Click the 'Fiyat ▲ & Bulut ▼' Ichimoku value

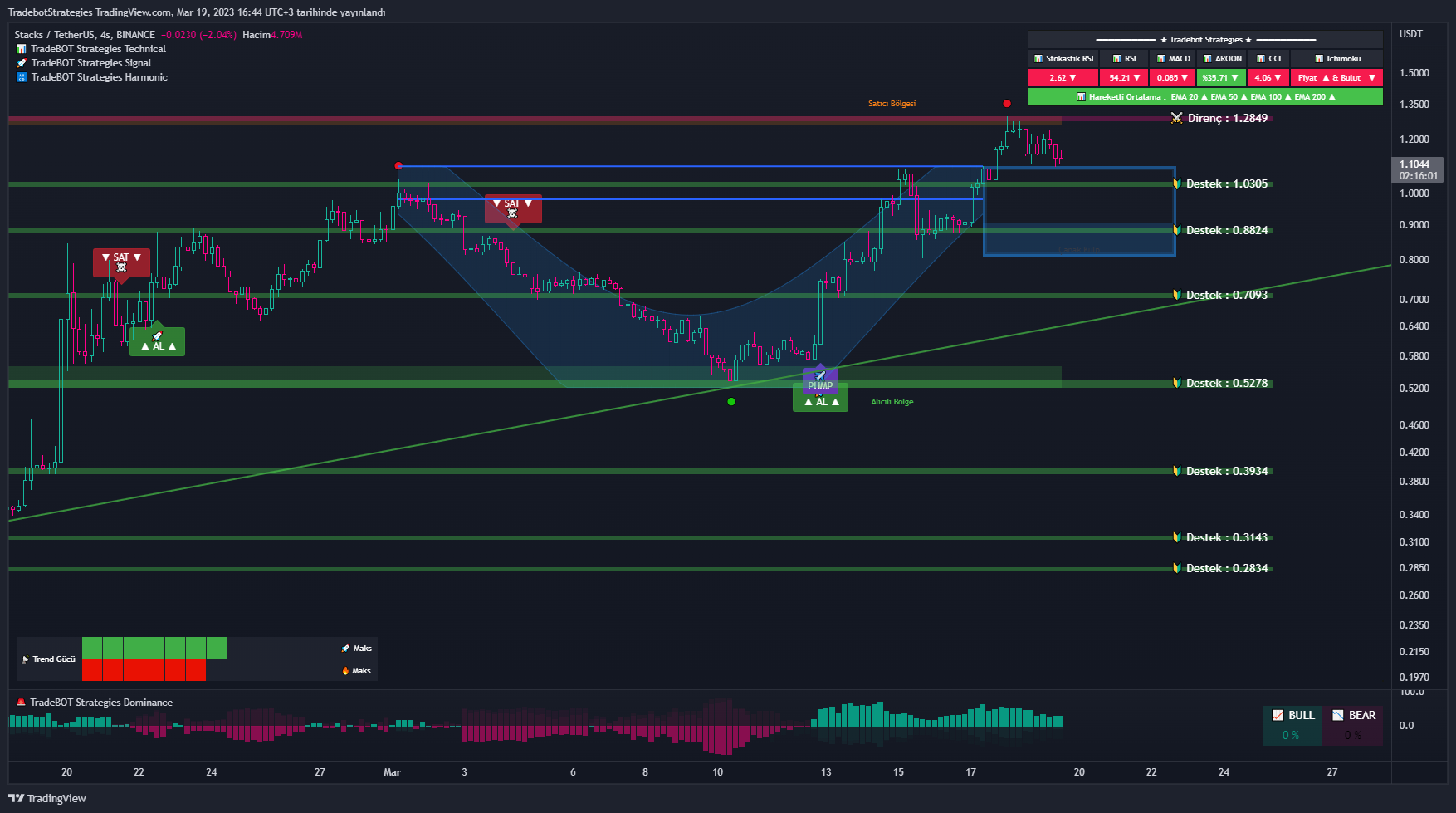[x=1336, y=78]
